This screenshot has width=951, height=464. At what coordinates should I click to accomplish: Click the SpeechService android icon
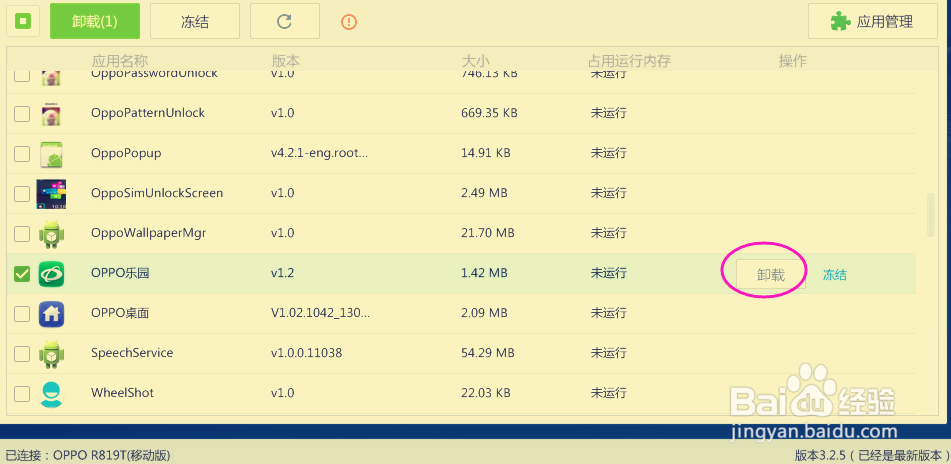click(x=52, y=354)
